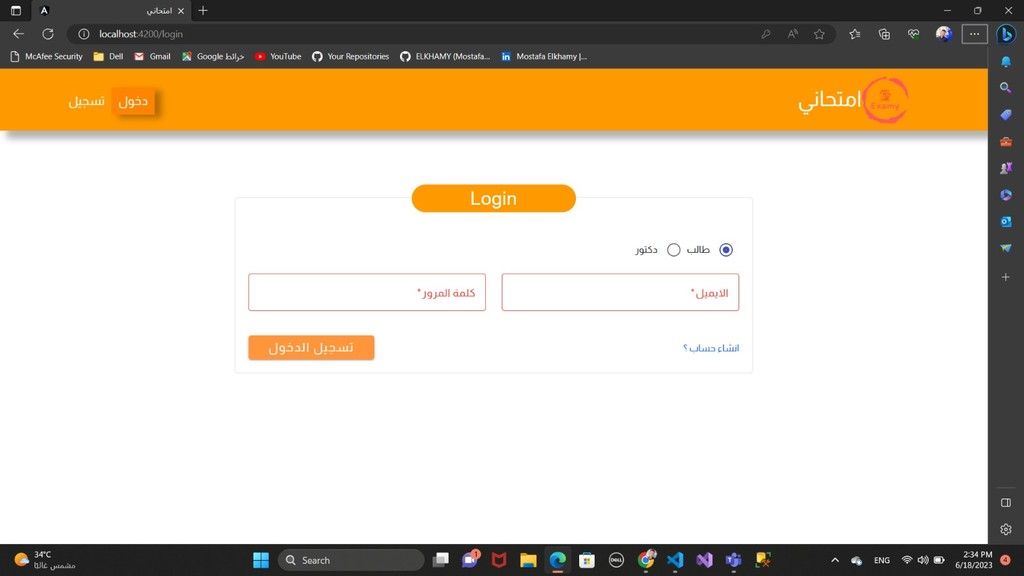Open a new browser tab
The image size is (1024, 576).
pyautogui.click(x=202, y=10)
